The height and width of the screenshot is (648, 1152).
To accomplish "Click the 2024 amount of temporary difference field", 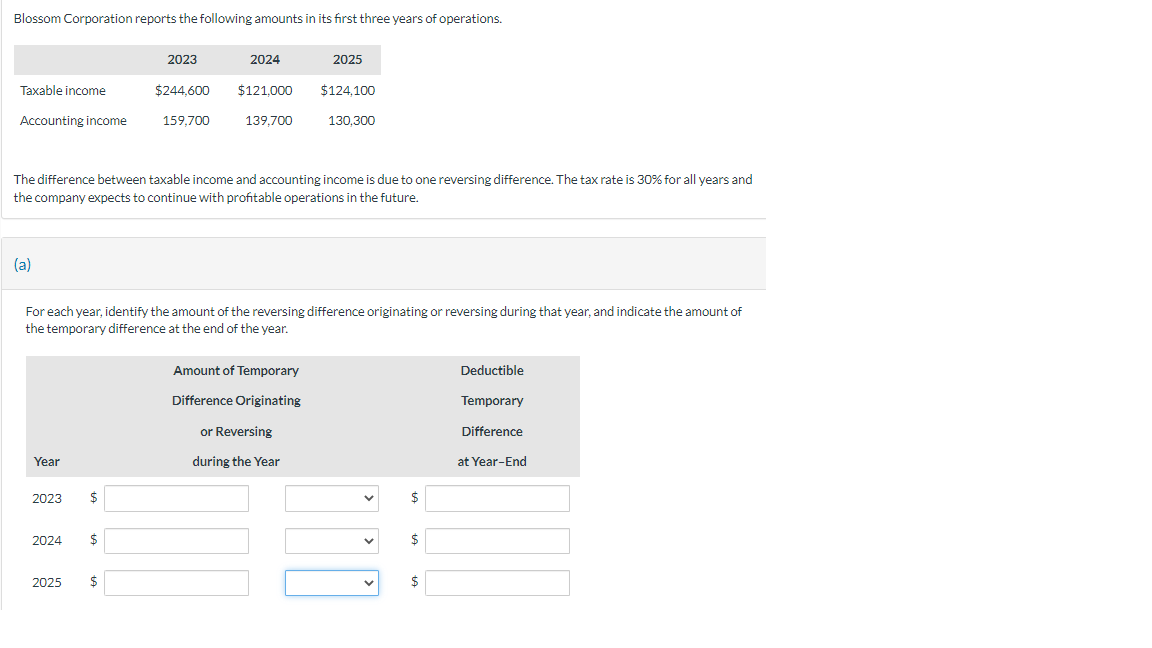I will (x=176, y=540).
